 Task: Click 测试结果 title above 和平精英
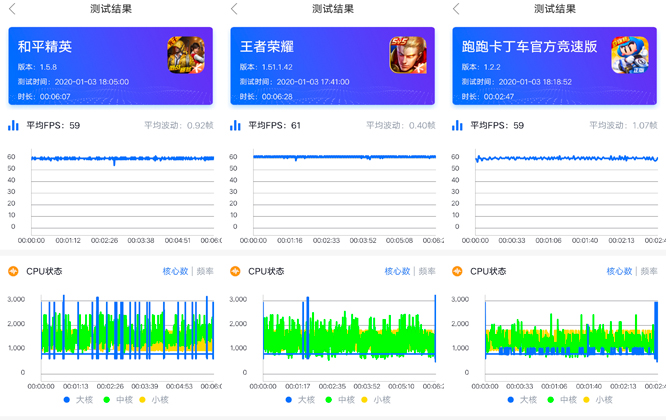pyautogui.click(x=111, y=9)
